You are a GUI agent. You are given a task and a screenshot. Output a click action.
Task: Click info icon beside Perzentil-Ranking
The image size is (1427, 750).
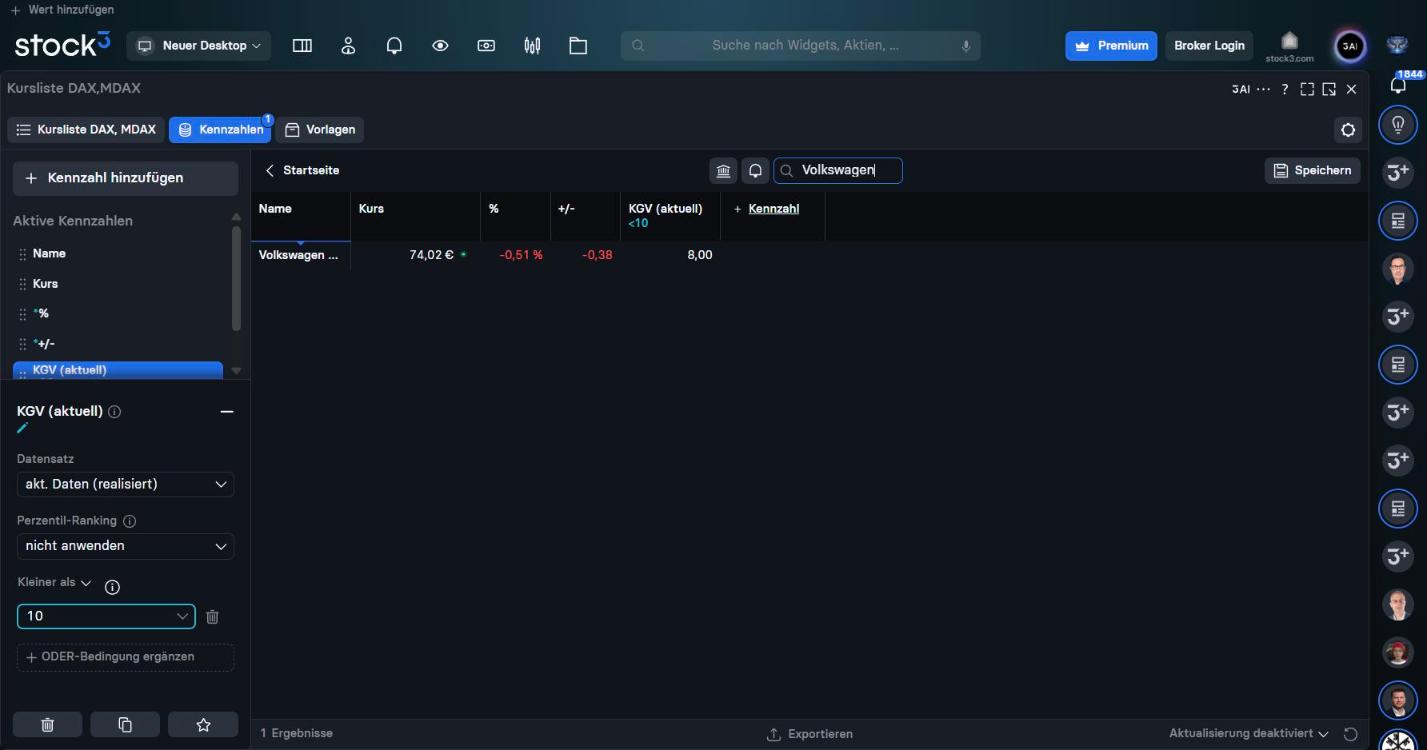[129, 521]
